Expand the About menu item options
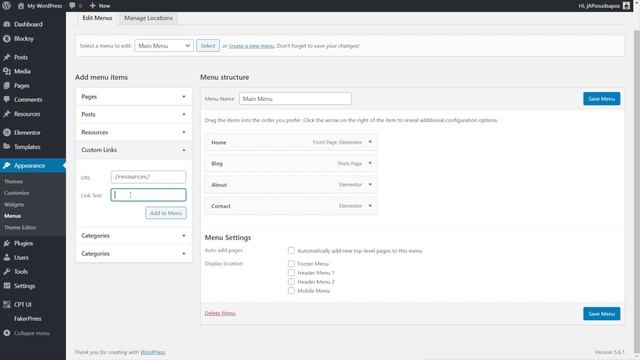This screenshot has height=360, width=640. [x=370, y=184]
